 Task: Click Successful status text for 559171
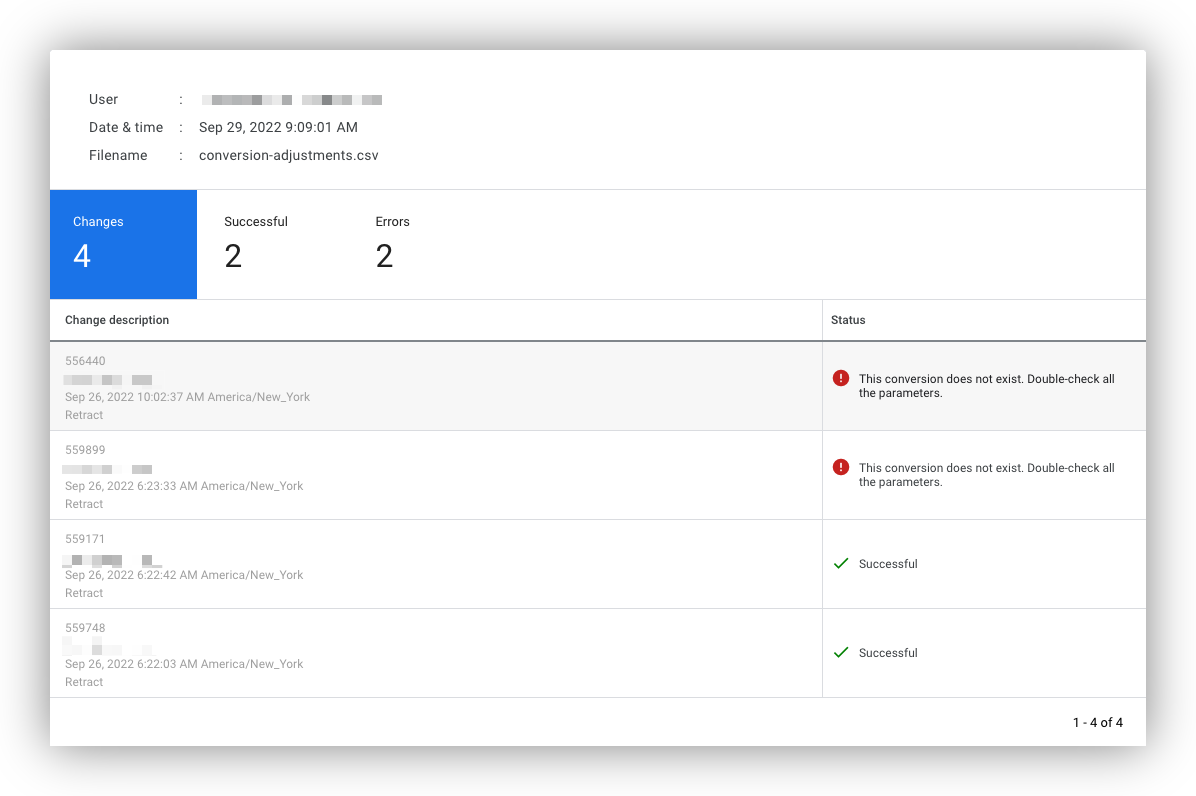coord(888,564)
